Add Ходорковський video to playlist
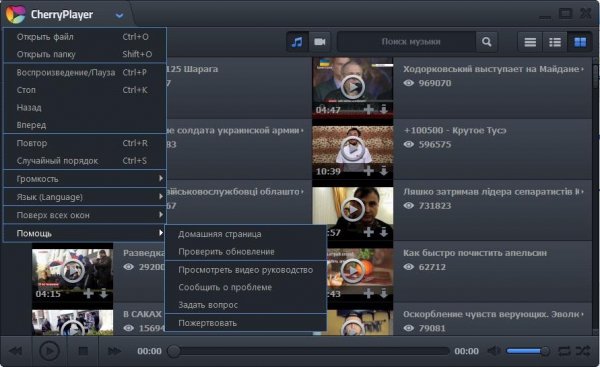 coord(368,110)
